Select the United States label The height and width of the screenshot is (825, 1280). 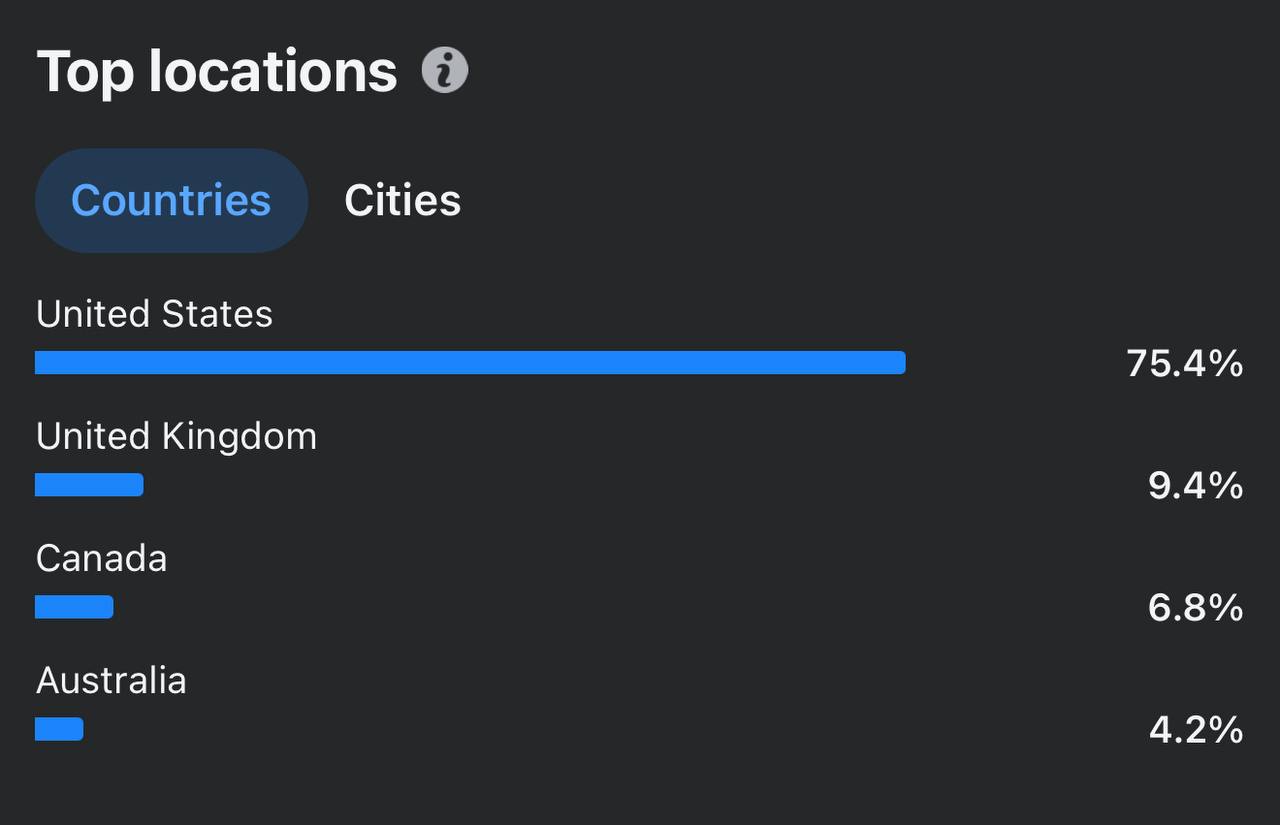[x=154, y=314]
